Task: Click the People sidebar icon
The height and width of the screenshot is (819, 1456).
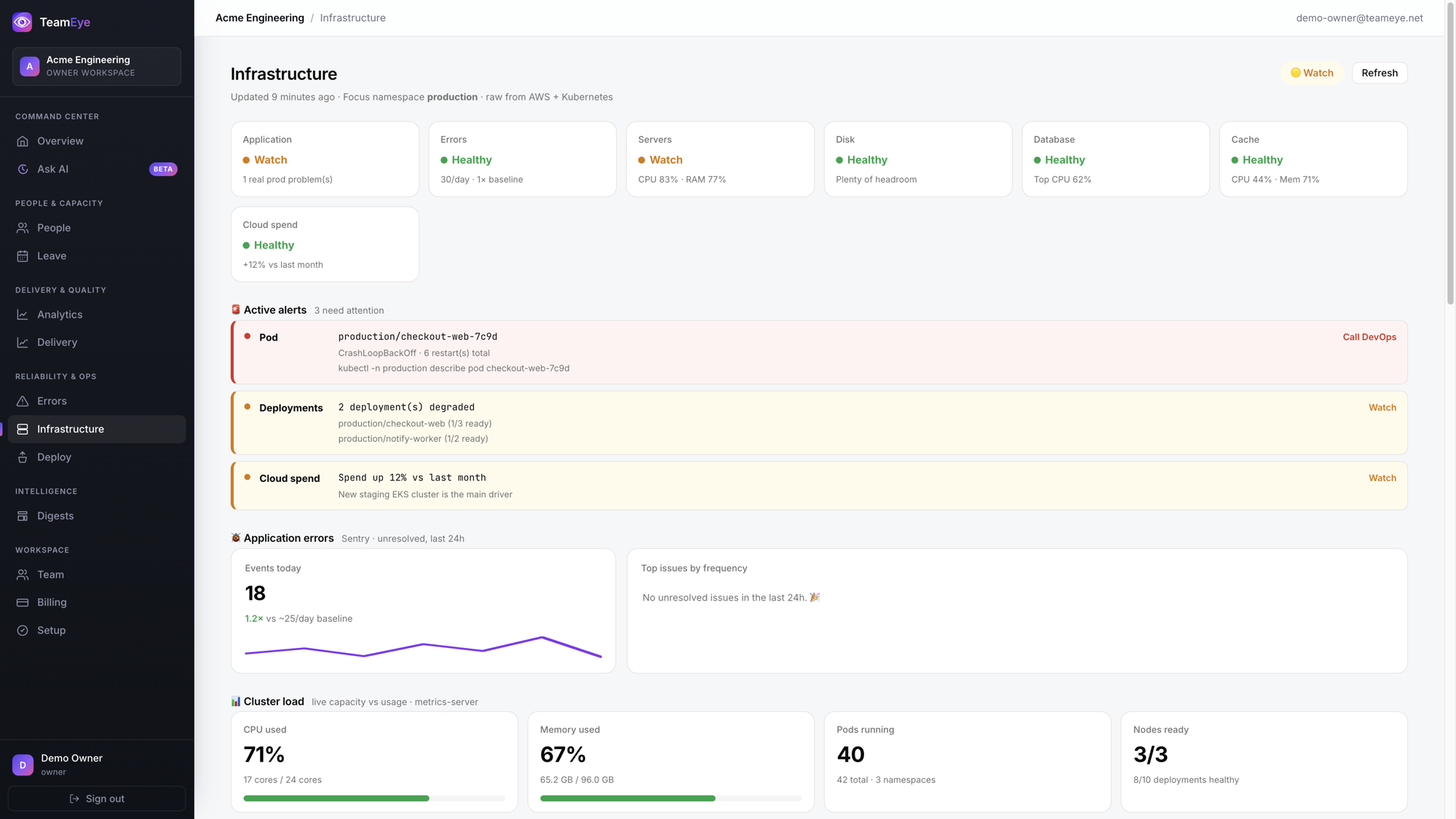Action: pyautogui.click(x=23, y=228)
